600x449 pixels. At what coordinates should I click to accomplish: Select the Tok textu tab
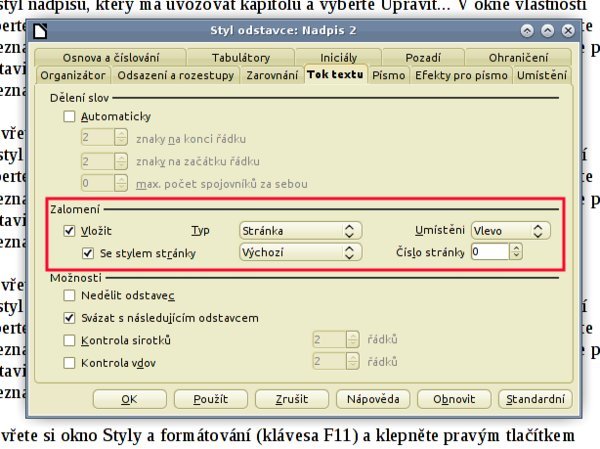coord(336,74)
